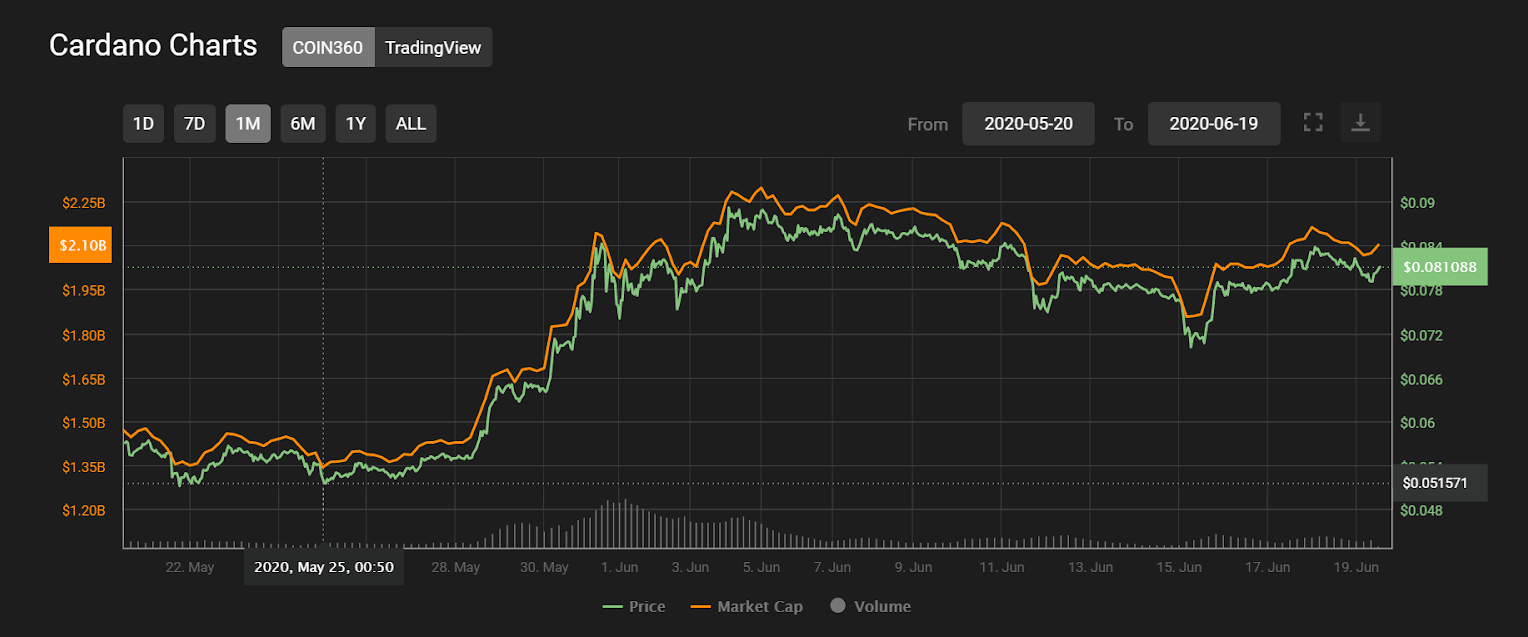The height and width of the screenshot is (637, 1528).
Task: Click the orange $2.10B market cap label
Action: (80, 245)
